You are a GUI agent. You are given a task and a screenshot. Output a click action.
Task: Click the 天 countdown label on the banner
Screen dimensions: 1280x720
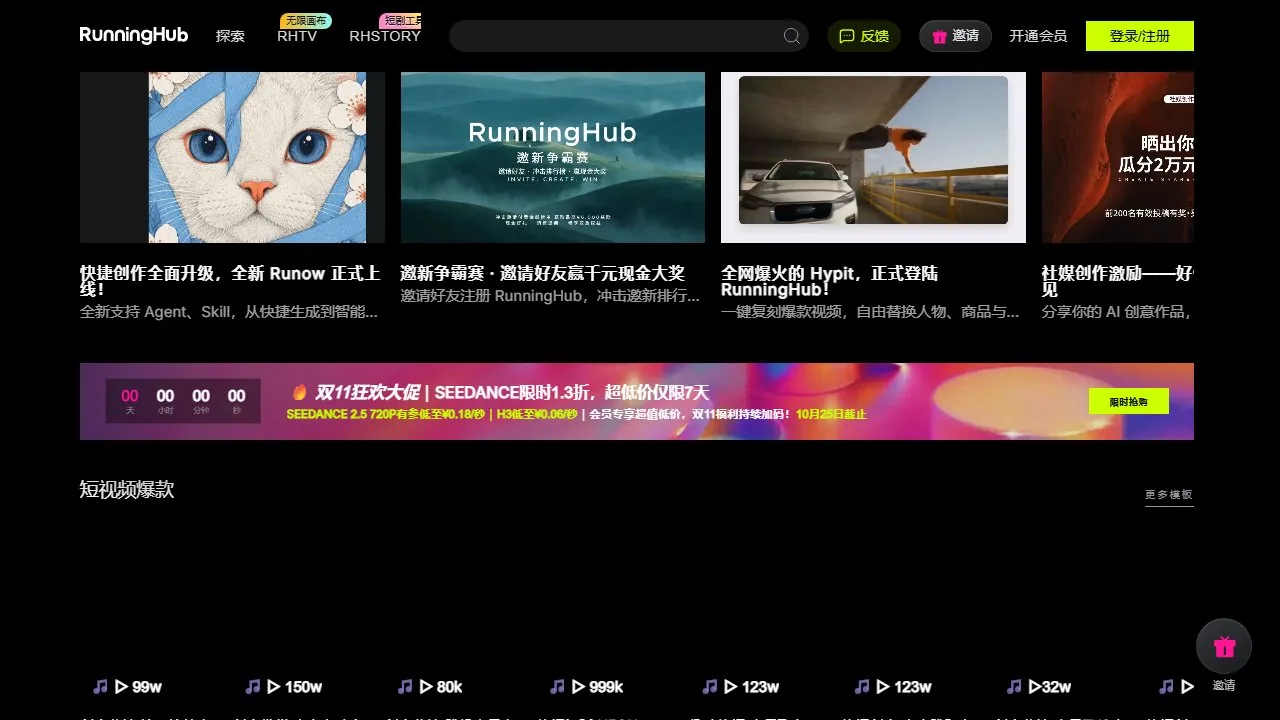point(130,411)
